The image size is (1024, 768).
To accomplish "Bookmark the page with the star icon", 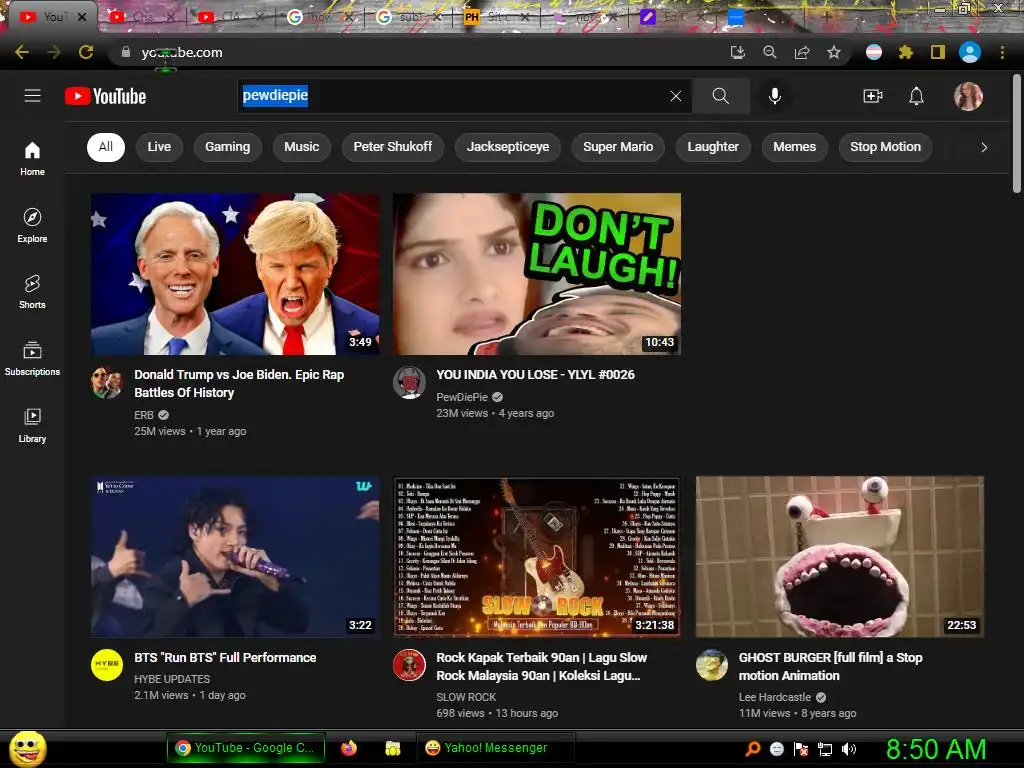I will point(834,52).
